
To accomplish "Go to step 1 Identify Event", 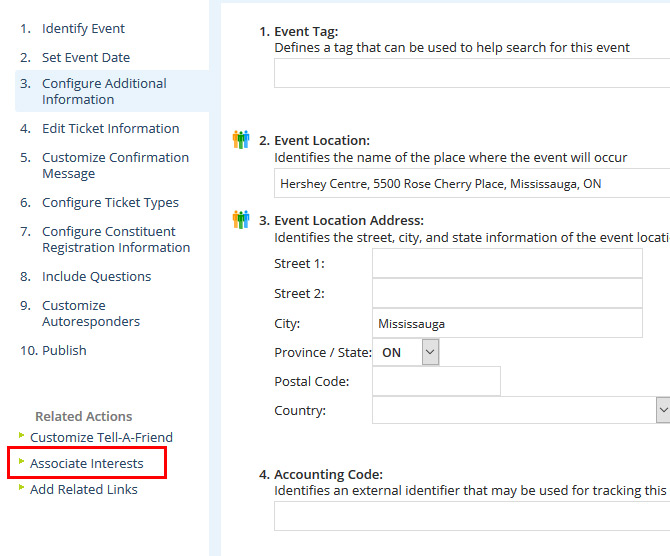I will (x=83, y=29).
